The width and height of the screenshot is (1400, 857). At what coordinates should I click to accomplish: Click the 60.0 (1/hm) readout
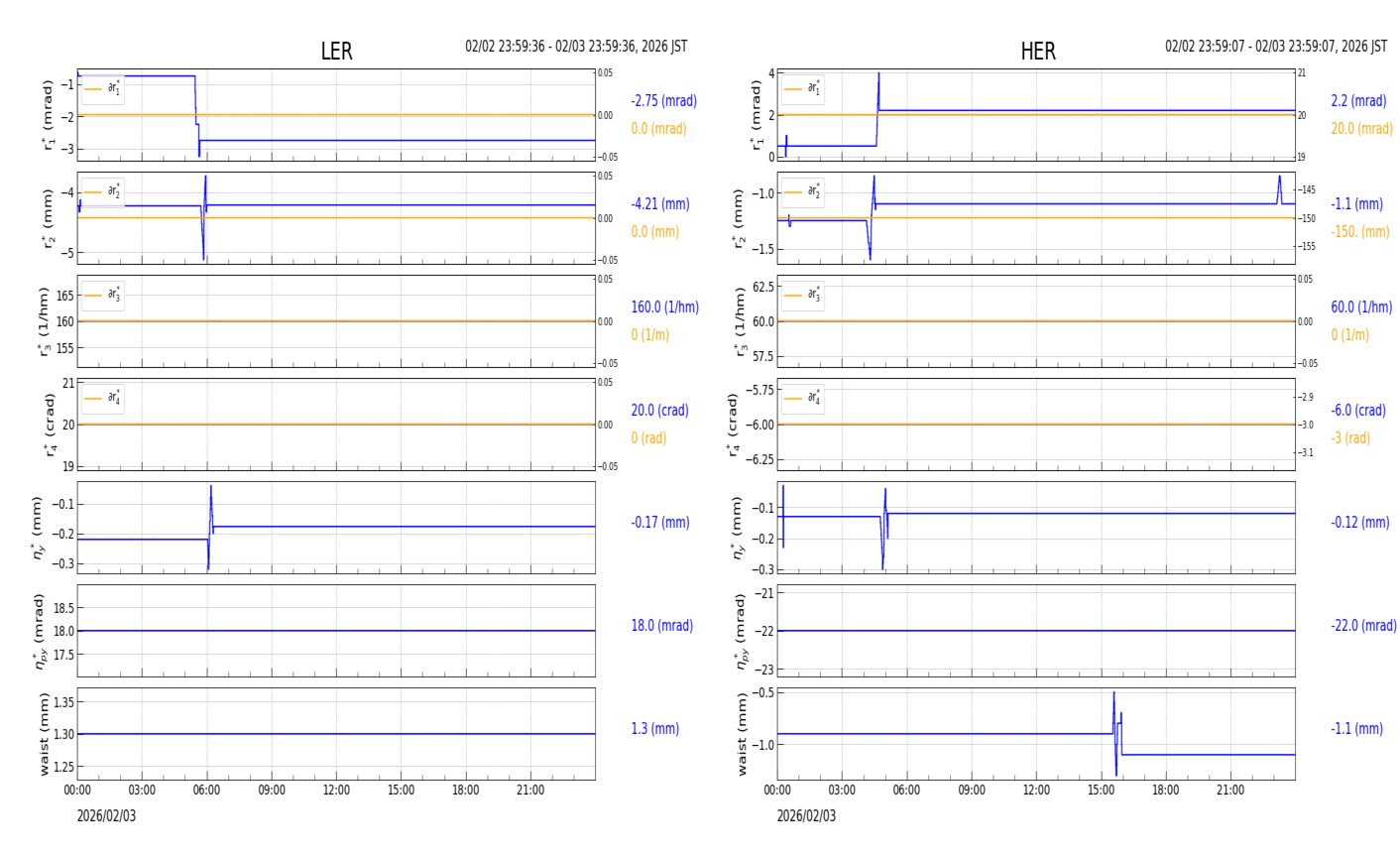1361,307
